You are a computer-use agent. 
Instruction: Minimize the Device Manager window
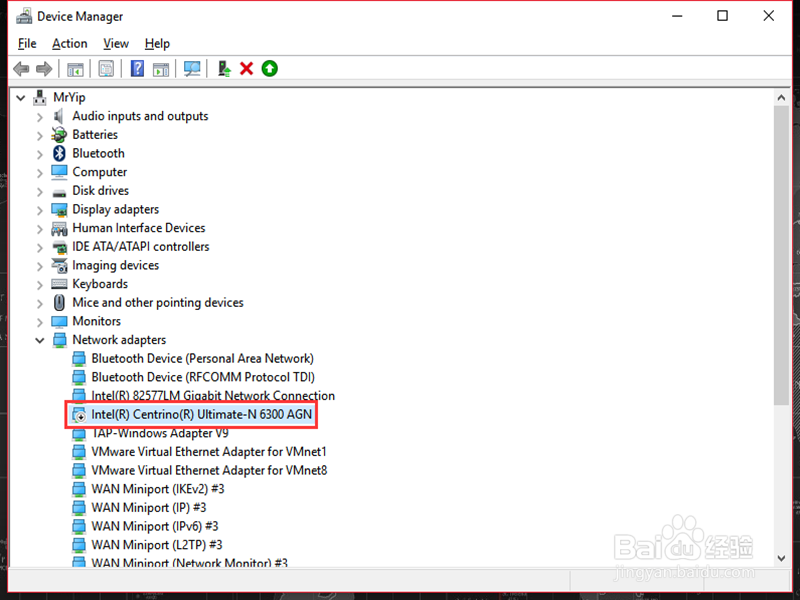click(677, 16)
